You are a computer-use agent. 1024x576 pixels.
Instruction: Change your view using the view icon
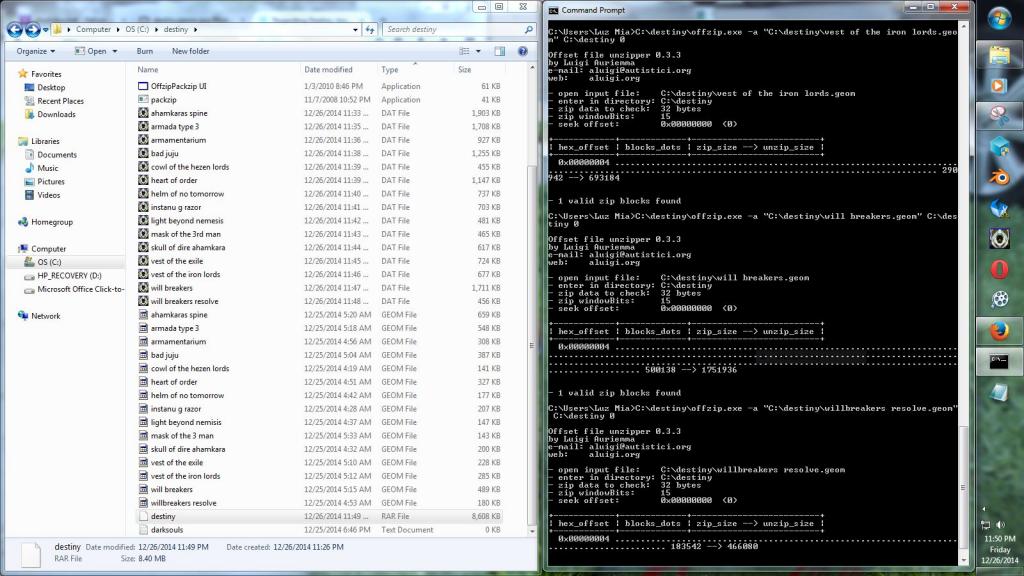click(x=464, y=51)
